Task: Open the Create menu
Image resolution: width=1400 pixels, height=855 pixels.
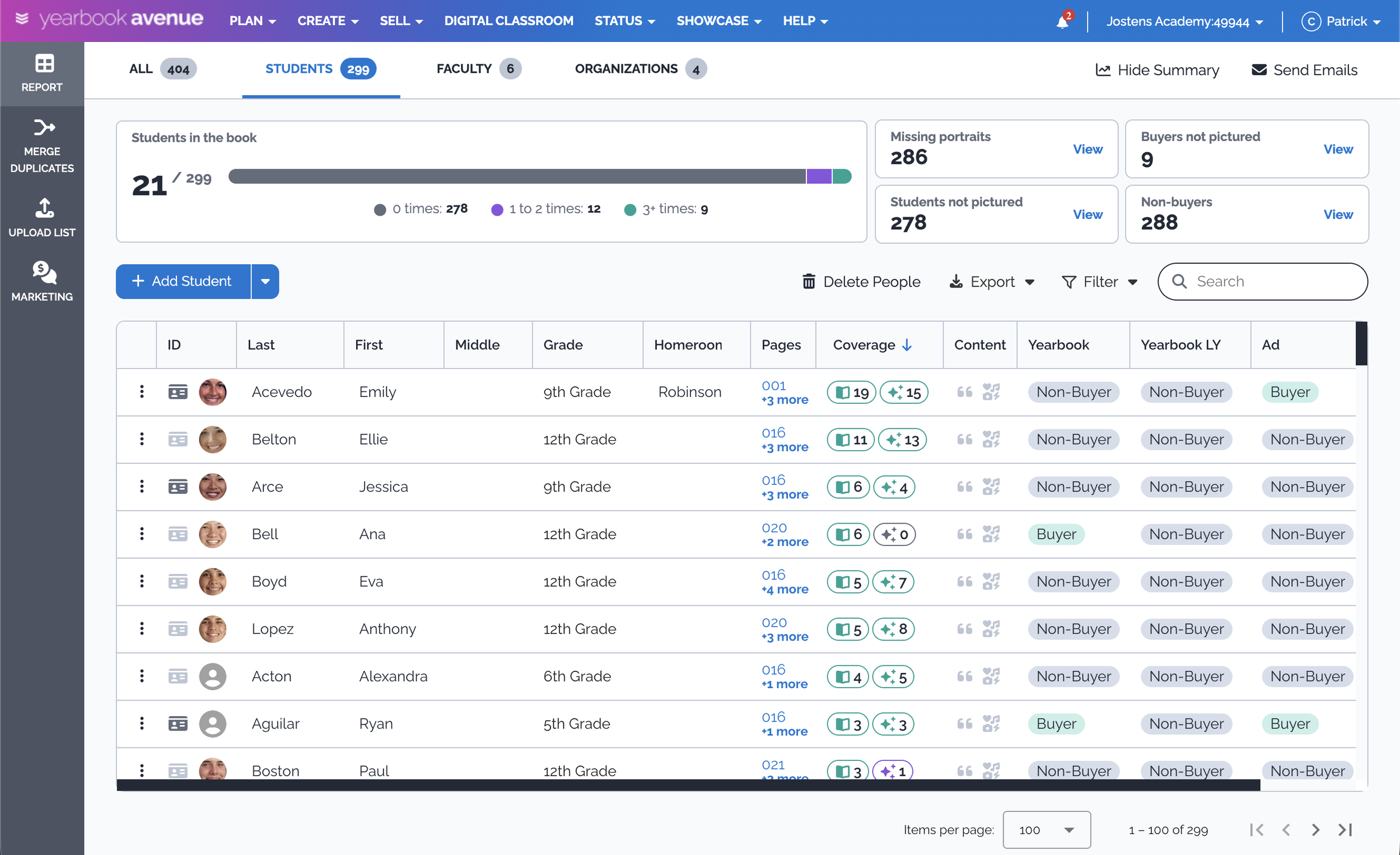Action: point(328,21)
